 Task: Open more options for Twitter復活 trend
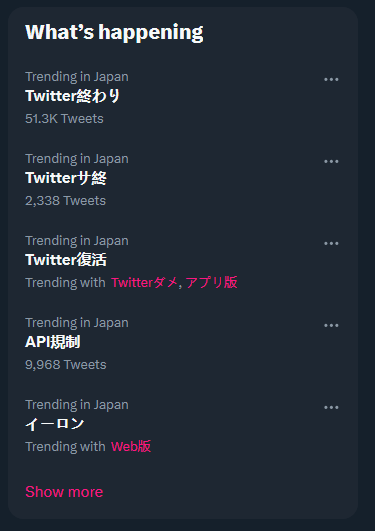(331, 243)
